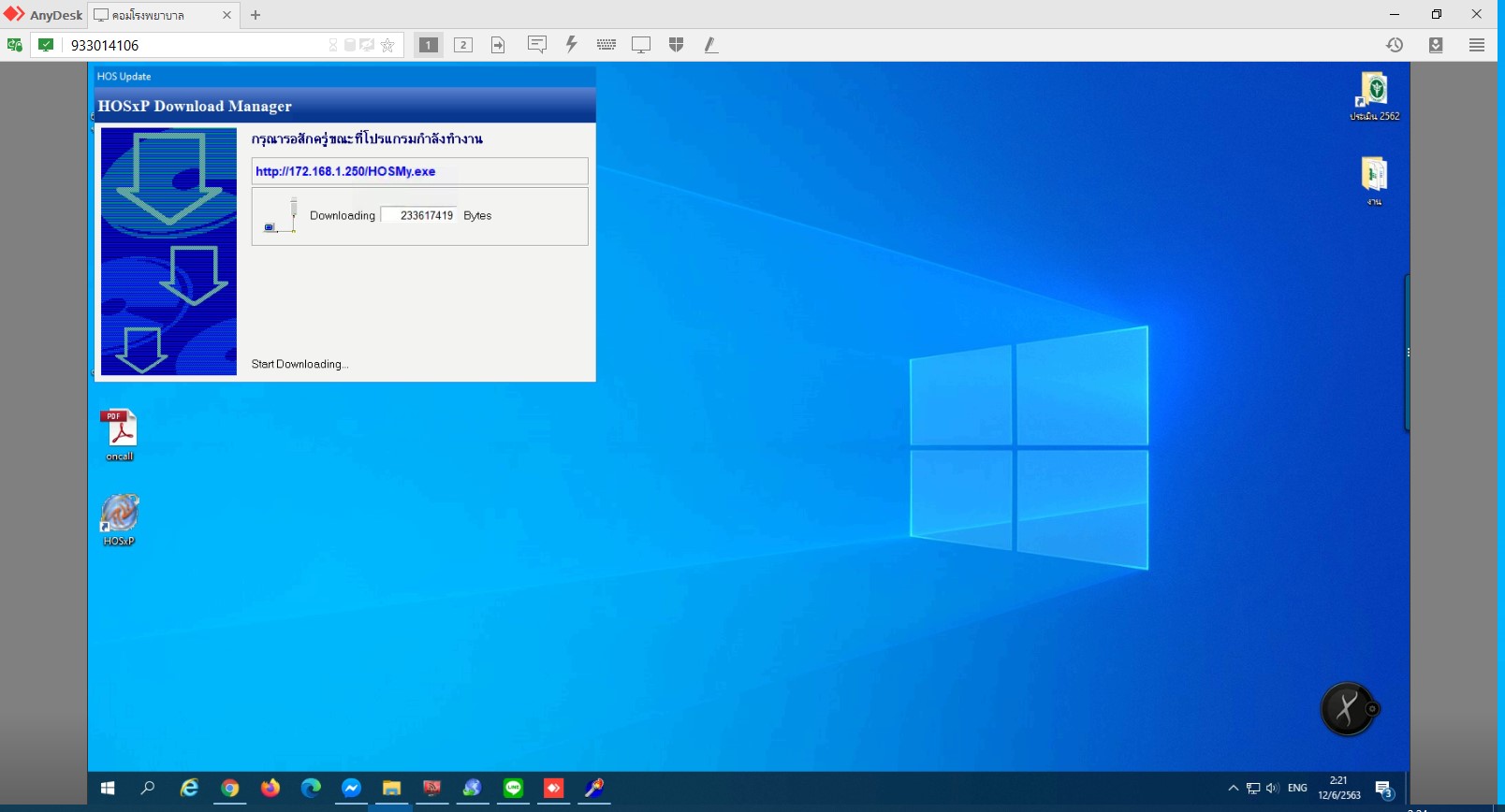Open remote taskbar search magnifier
The height and width of the screenshot is (812, 1505).
(148, 789)
